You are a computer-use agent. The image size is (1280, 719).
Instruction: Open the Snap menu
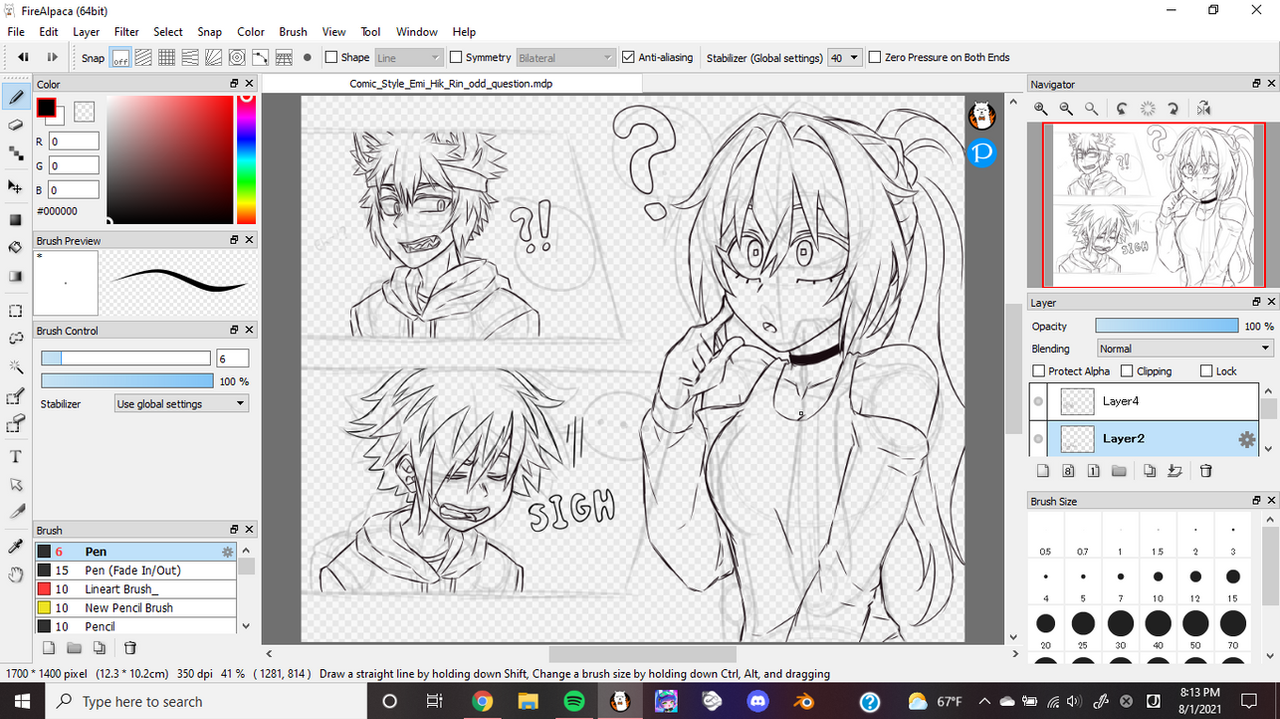210,32
